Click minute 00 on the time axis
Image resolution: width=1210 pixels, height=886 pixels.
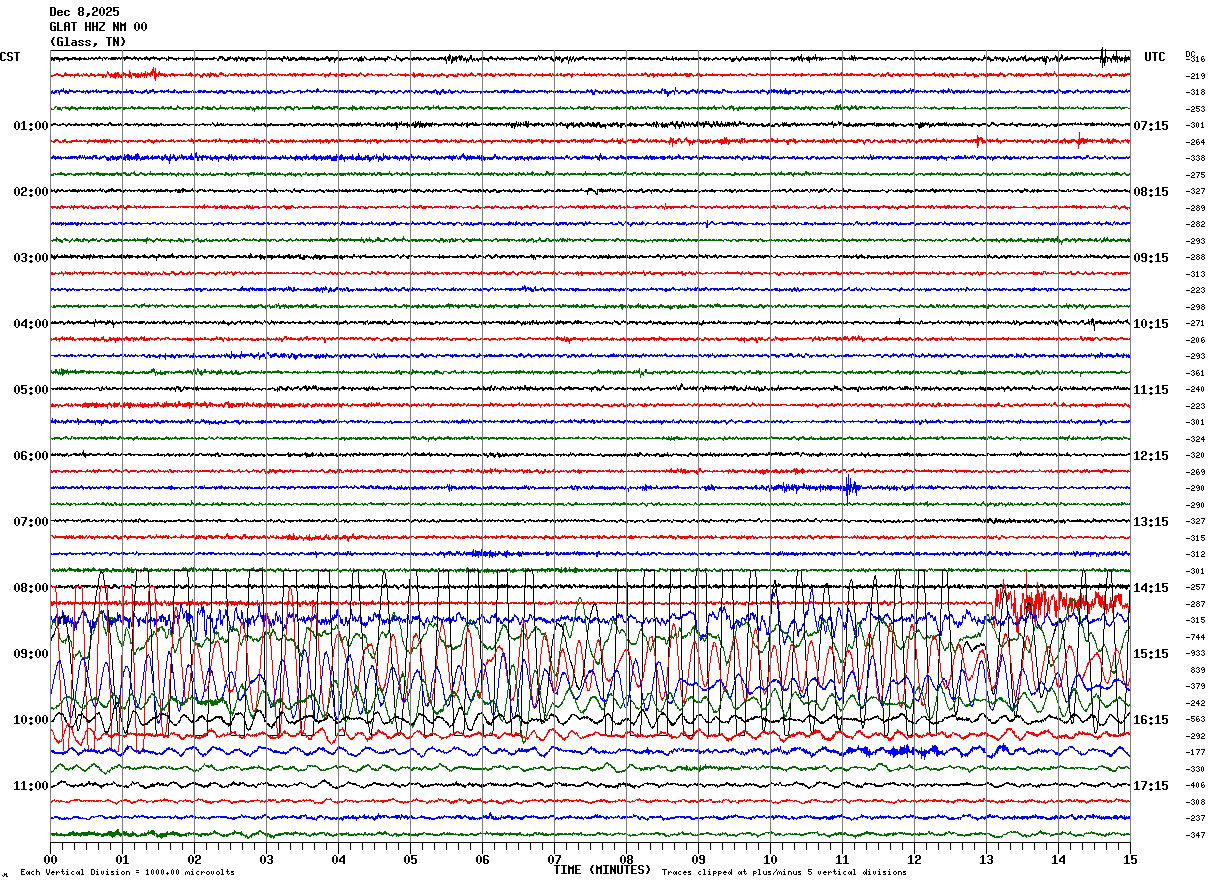coord(50,859)
